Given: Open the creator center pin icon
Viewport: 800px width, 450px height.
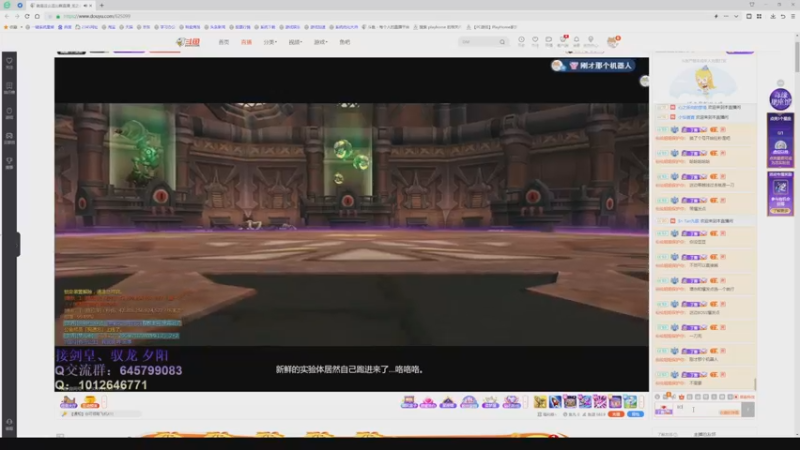Looking at the screenshot, I should (x=591, y=41).
